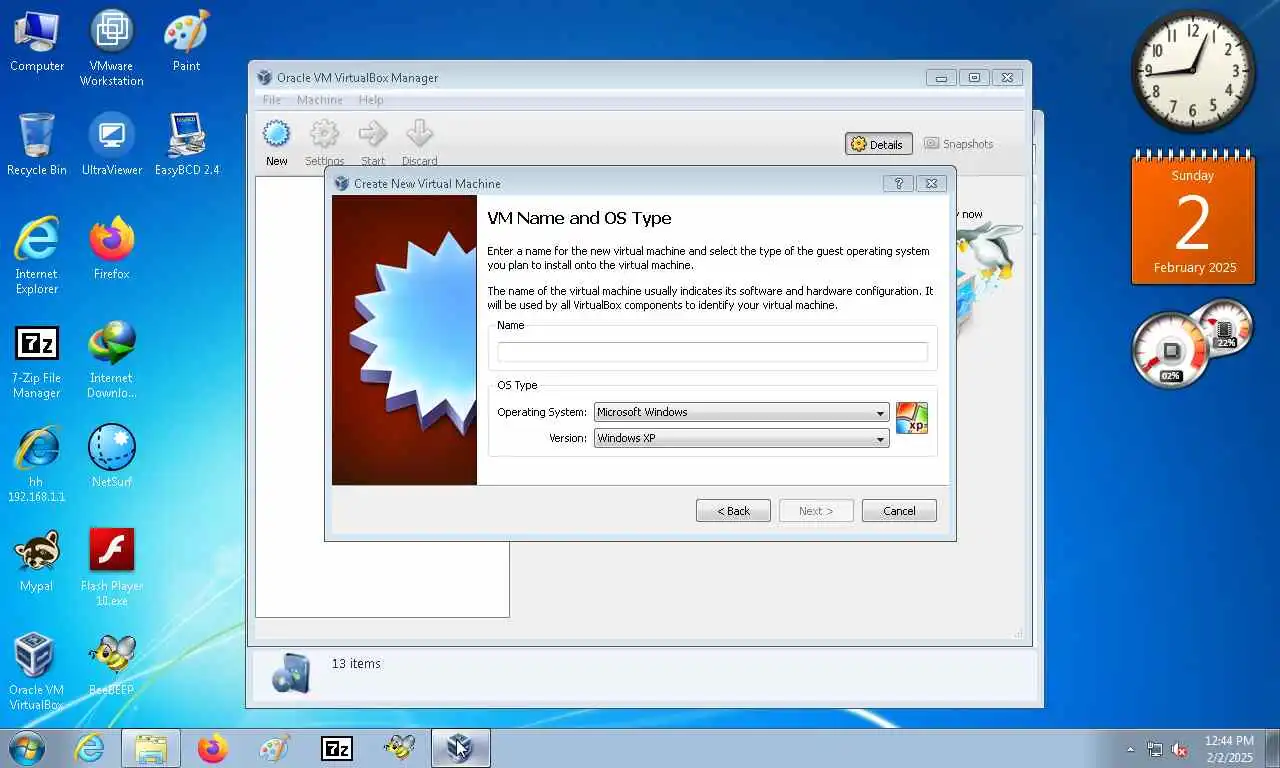Viewport: 1280px width, 768px height.
Task: Select the Mypal desktop icon
Action: pyautogui.click(x=37, y=560)
